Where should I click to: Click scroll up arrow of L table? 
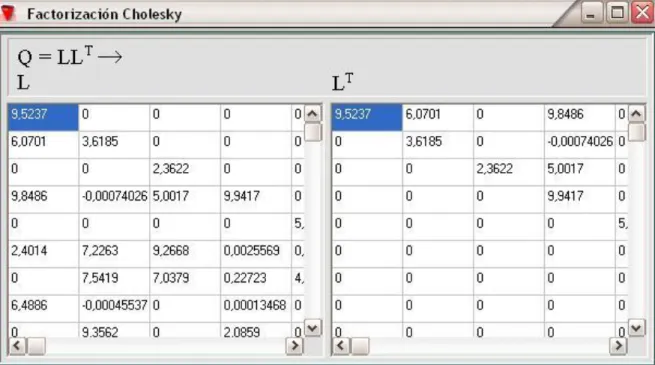[313, 114]
